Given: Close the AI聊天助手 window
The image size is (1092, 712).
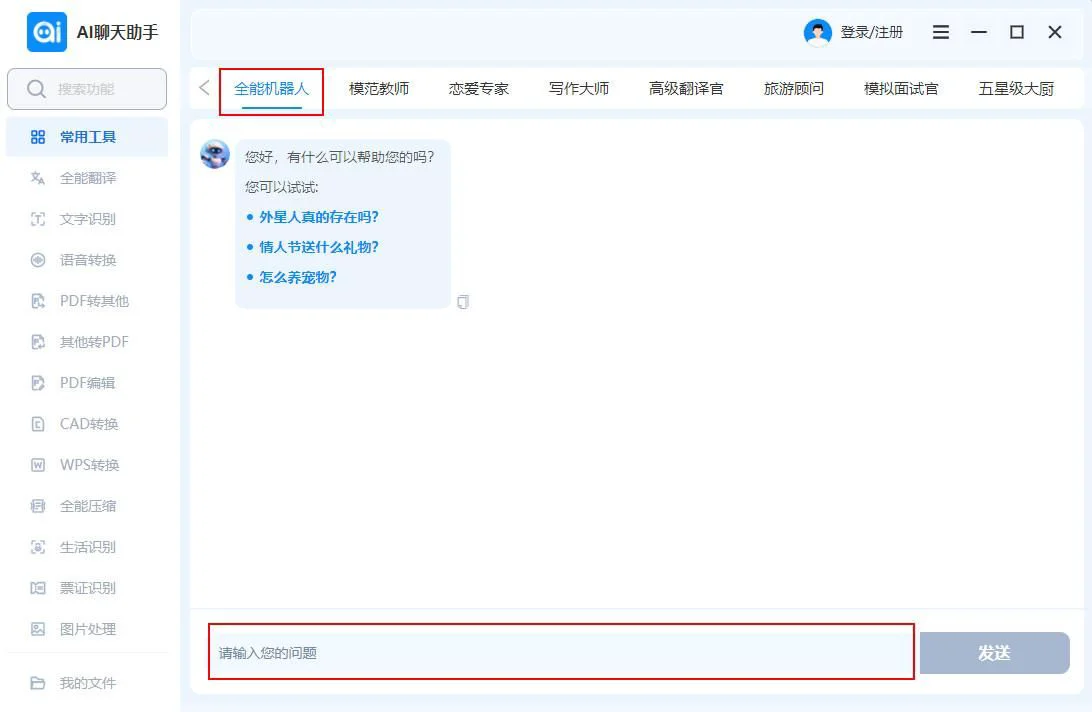Looking at the screenshot, I should 1055,32.
